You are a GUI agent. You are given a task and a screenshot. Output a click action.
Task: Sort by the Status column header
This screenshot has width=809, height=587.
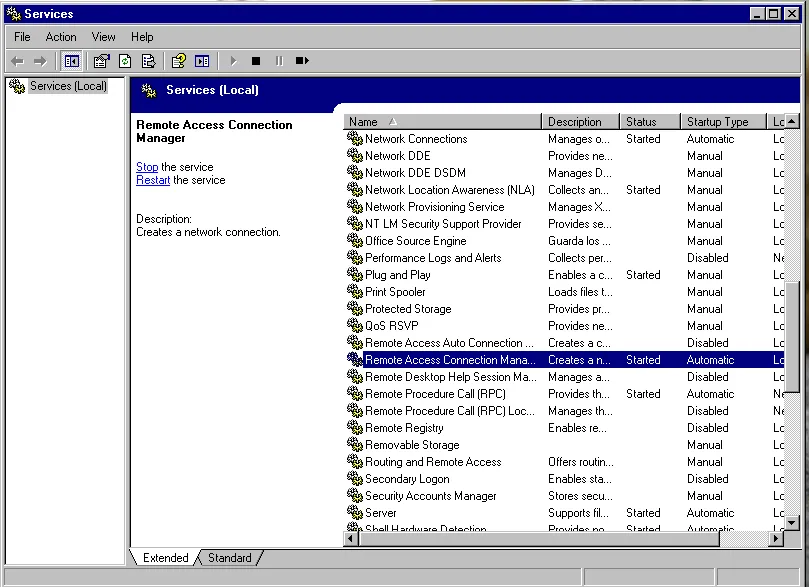[x=650, y=122]
